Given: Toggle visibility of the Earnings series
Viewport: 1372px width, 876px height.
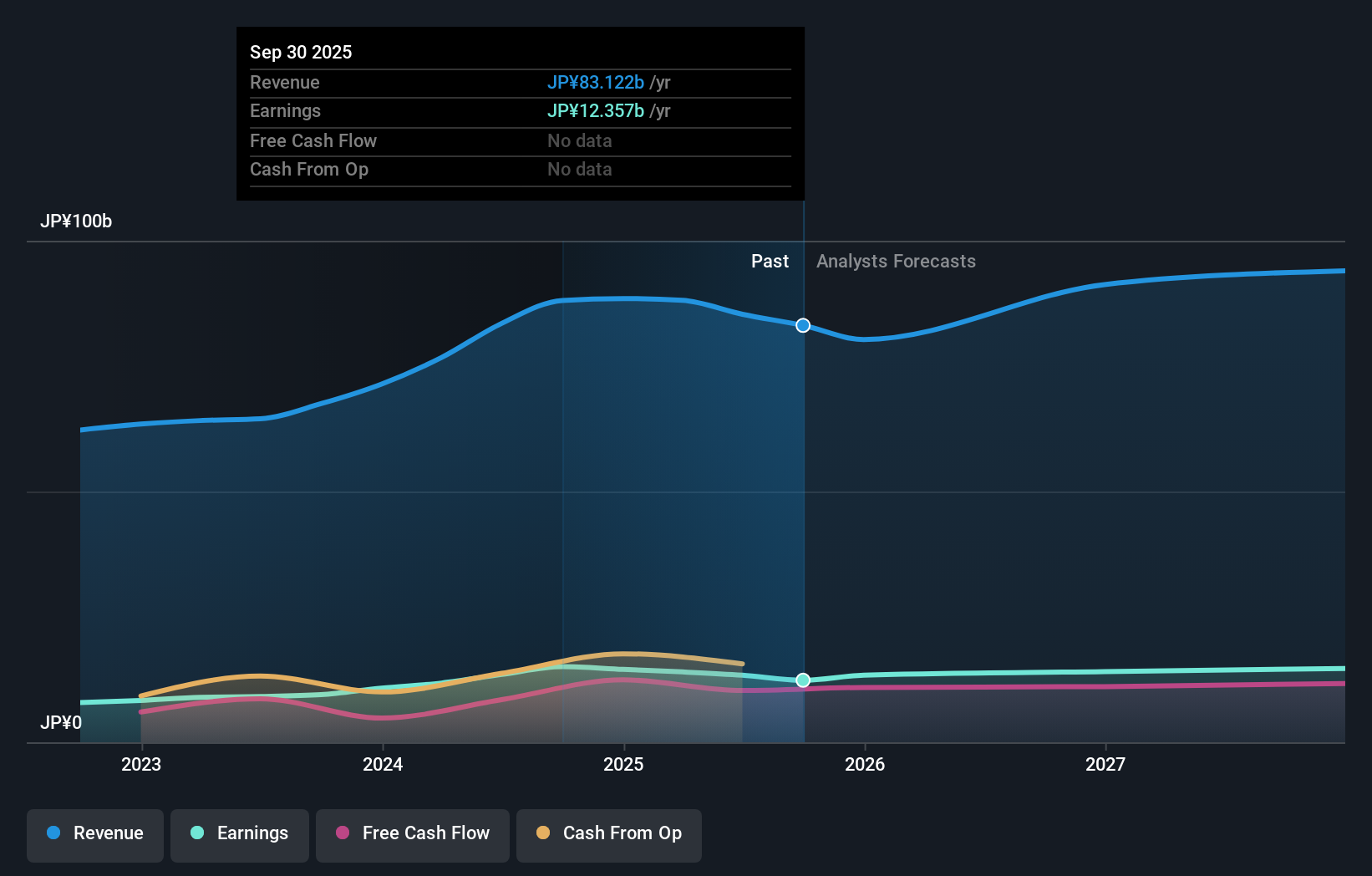Looking at the screenshot, I should click(239, 835).
